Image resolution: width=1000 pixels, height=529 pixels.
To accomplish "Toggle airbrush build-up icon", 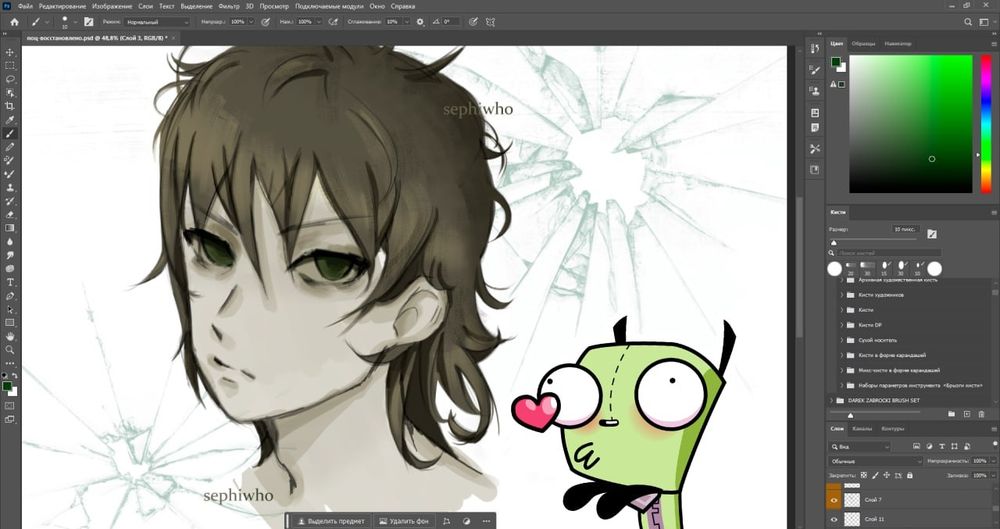I will coord(332,22).
